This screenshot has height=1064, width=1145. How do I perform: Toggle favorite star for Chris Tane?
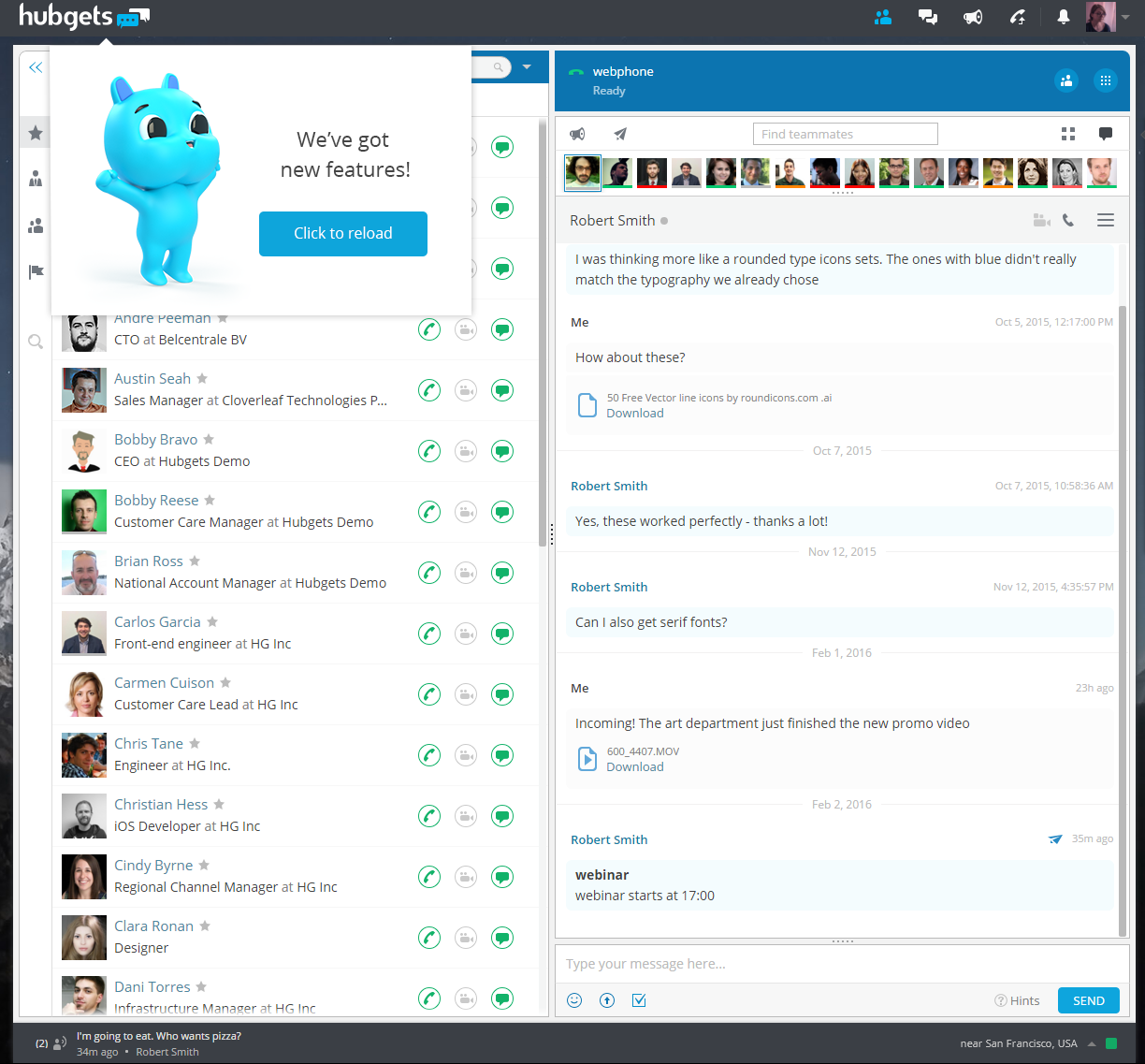coord(195,743)
